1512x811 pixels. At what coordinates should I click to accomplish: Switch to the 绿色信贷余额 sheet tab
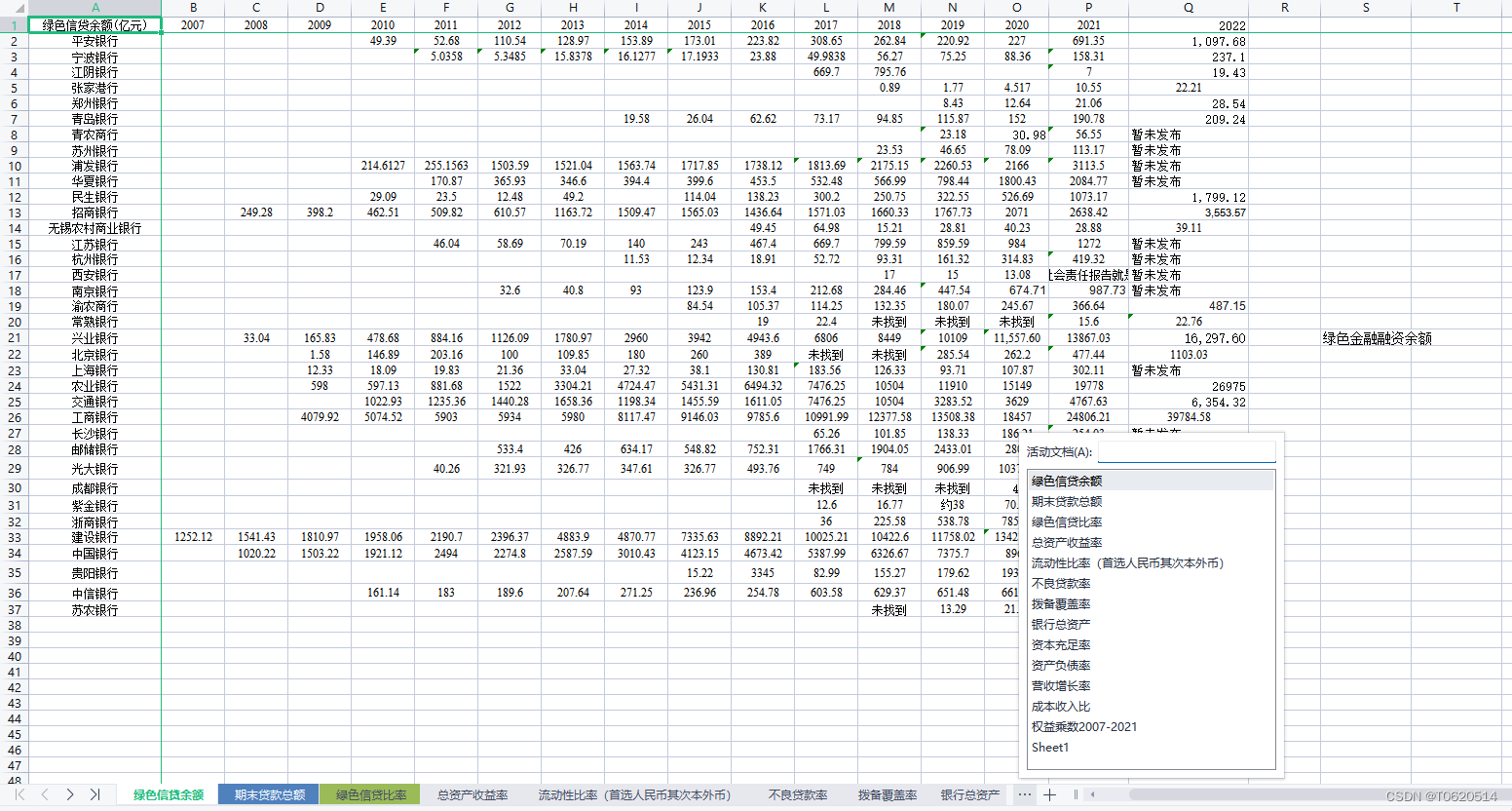tap(169, 794)
